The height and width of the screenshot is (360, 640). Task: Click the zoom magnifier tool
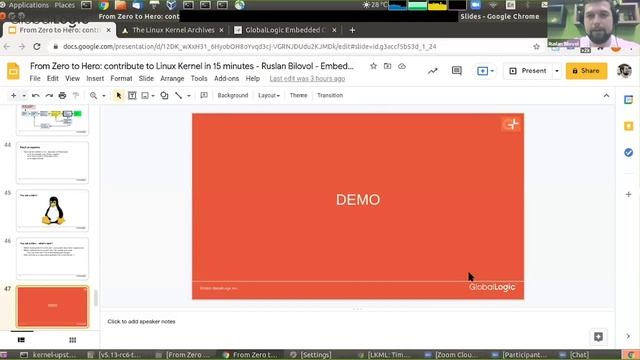pyautogui.click(x=93, y=96)
